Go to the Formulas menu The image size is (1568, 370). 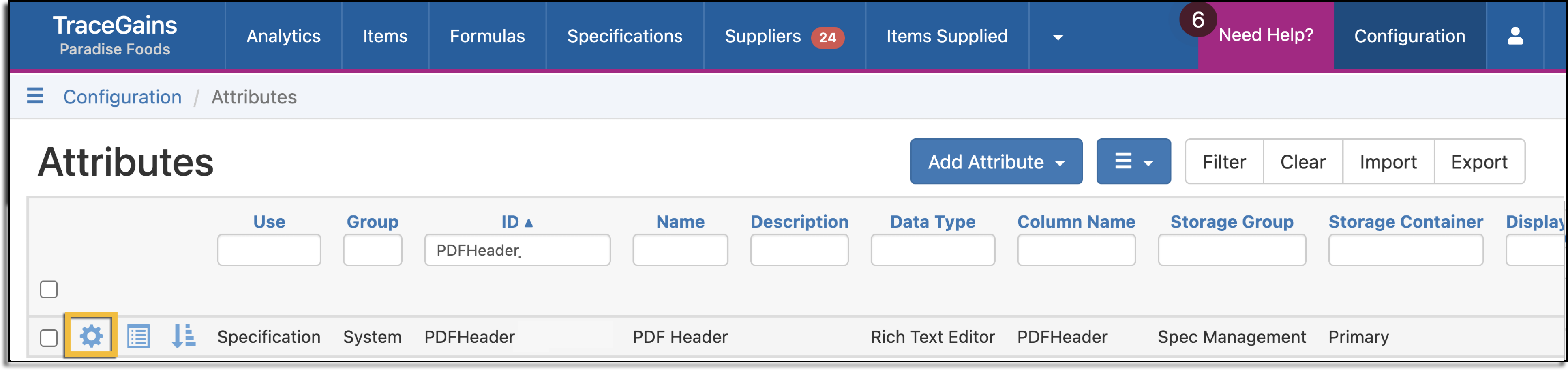pyautogui.click(x=487, y=36)
